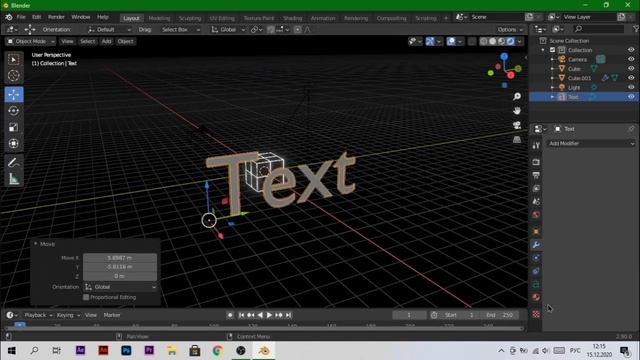
Task: Jump to the last frame
Action: (x=289, y=315)
